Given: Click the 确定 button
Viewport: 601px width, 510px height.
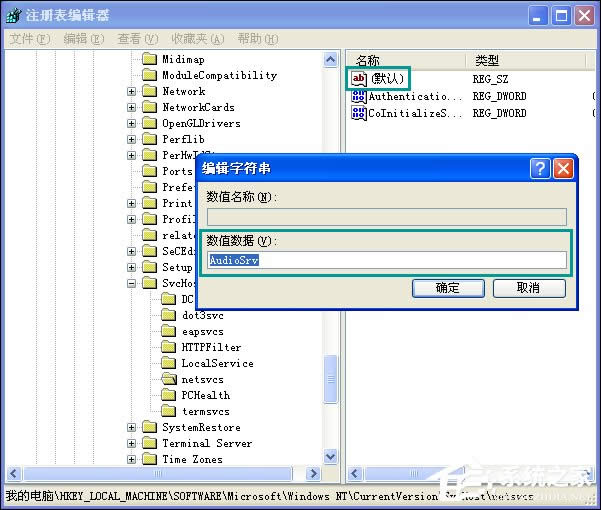Looking at the screenshot, I should point(447,288).
